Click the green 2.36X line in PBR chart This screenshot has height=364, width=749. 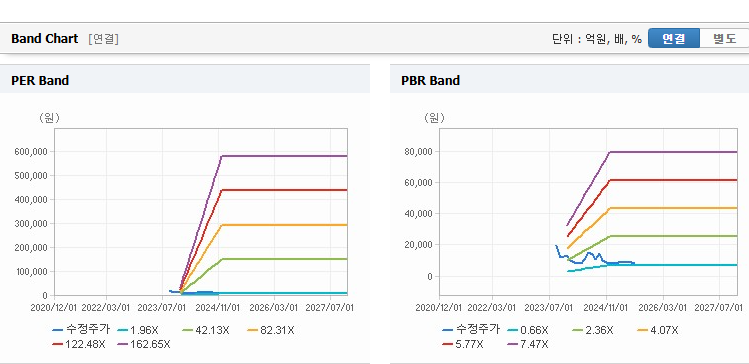pos(674,236)
